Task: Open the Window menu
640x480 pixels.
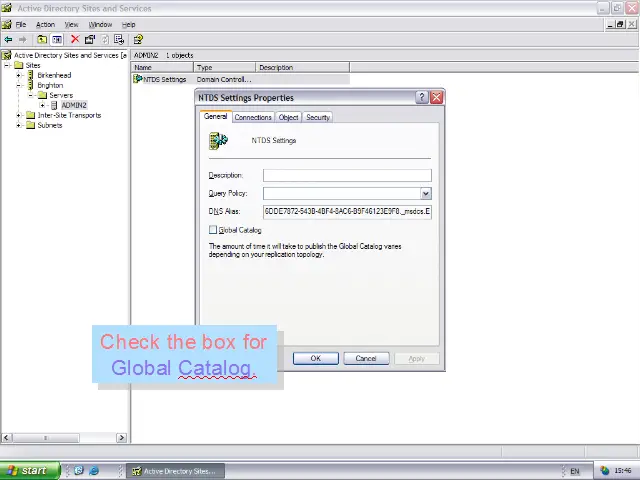Action: click(x=100, y=24)
